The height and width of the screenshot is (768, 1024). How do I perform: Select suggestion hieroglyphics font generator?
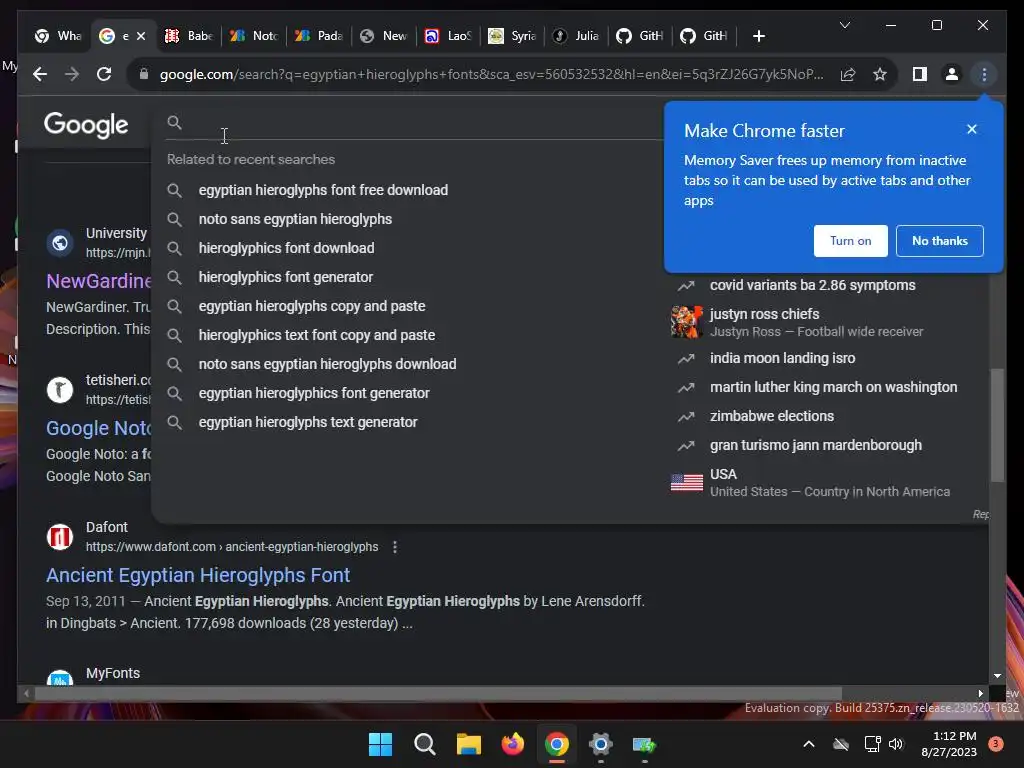click(x=286, y=277)
